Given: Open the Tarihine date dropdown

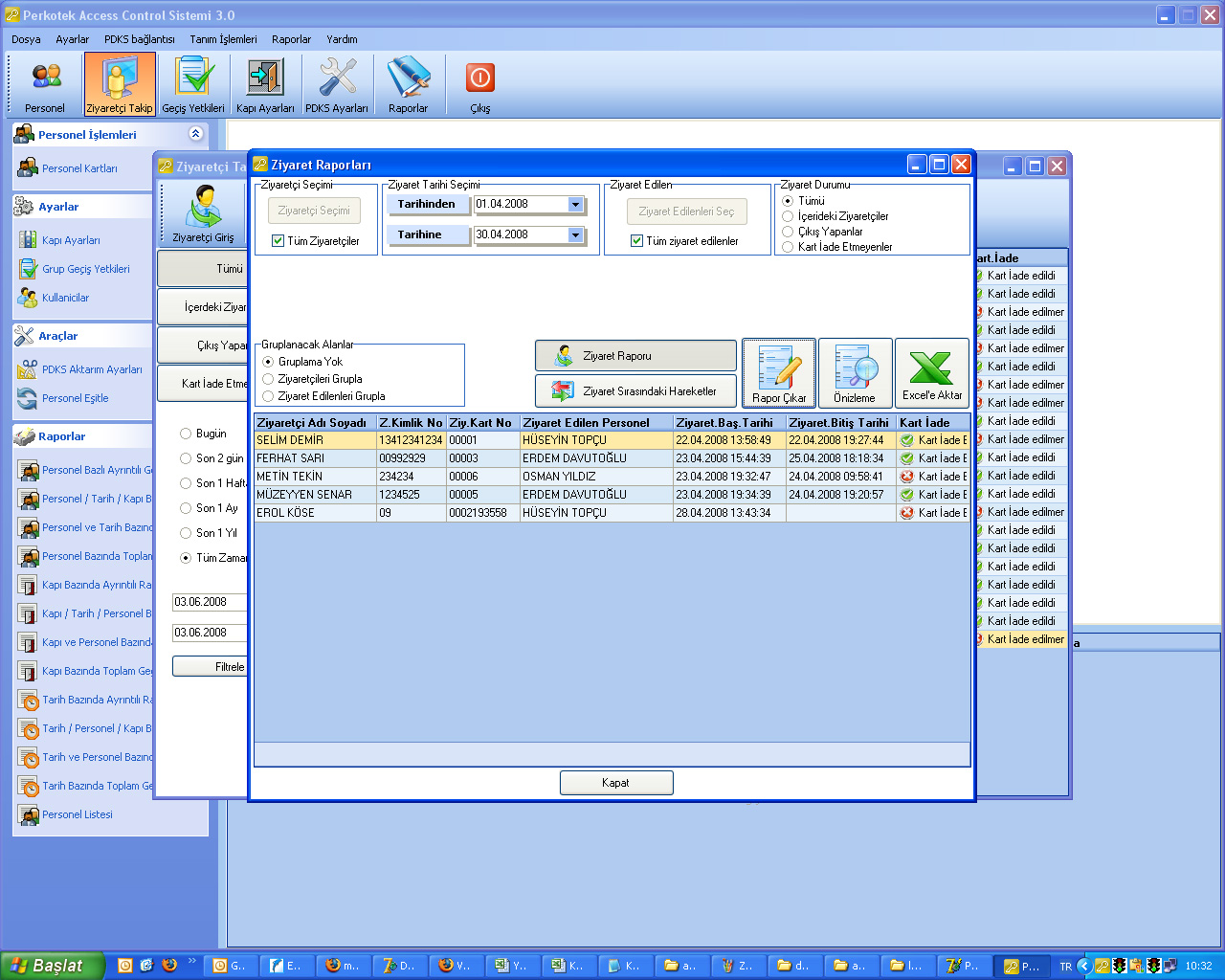Looking at the screenshot, I should click(575, 235).
